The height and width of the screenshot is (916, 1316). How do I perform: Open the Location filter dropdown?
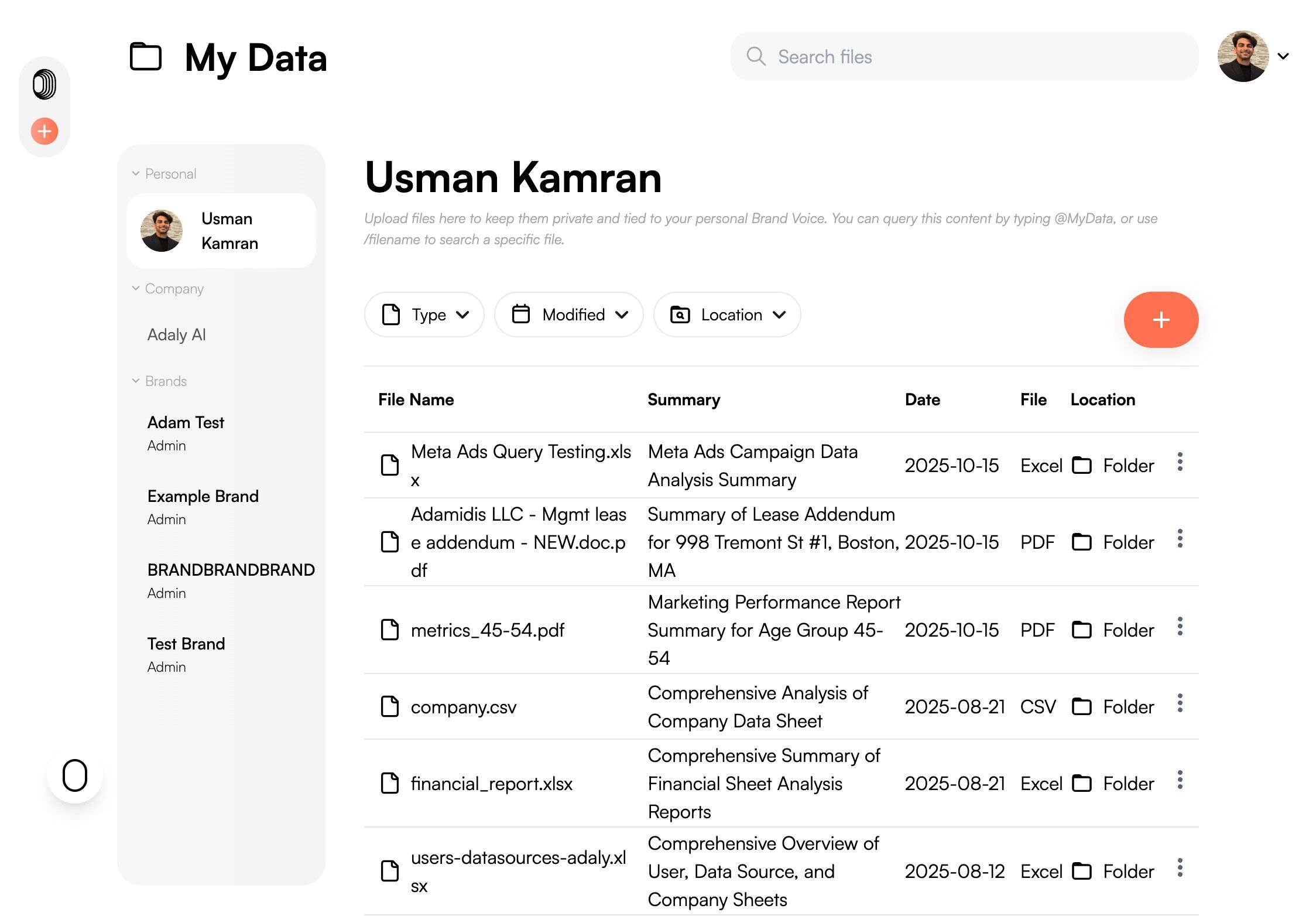726,315
